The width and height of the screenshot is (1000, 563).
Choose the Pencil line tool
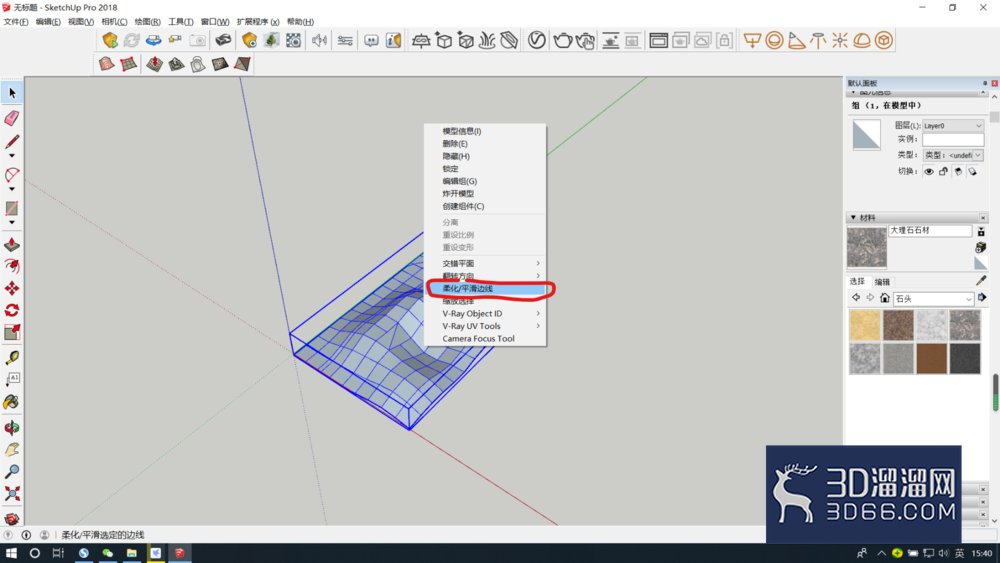click(12, 142)
